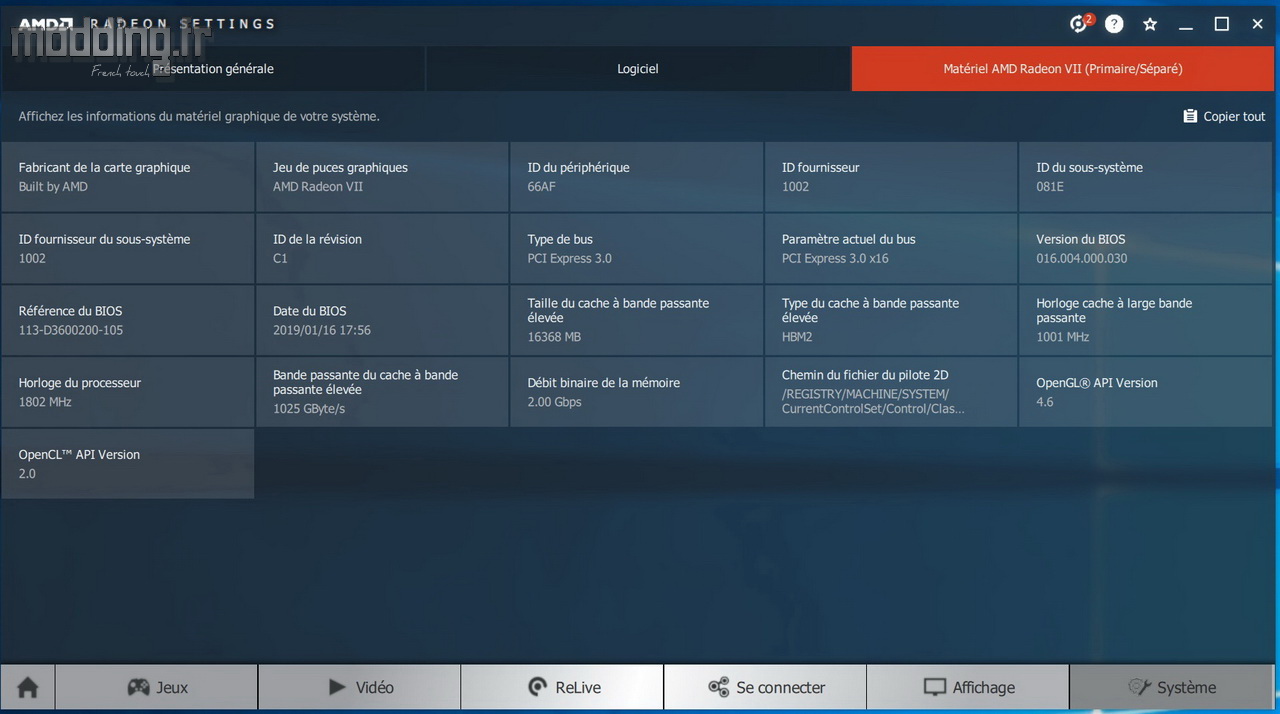Open the Affichage section label

984,687
